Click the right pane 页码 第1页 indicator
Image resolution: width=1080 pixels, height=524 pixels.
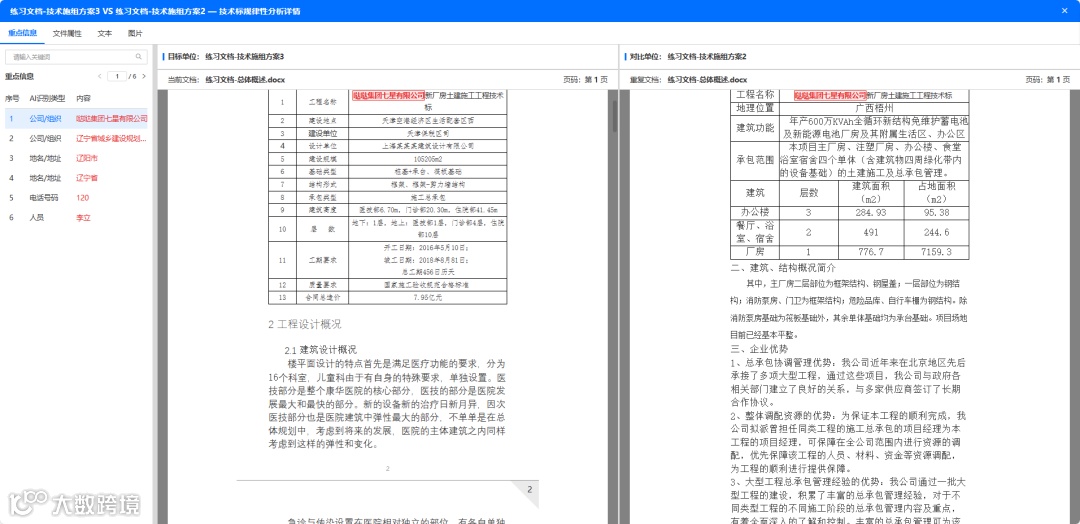click(1048, 80)
